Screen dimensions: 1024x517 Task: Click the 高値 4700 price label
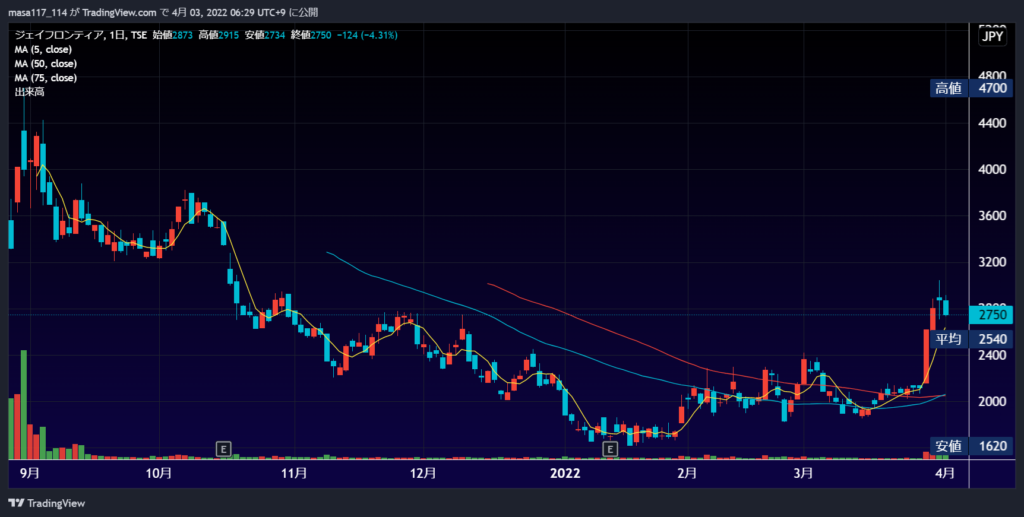971,88
